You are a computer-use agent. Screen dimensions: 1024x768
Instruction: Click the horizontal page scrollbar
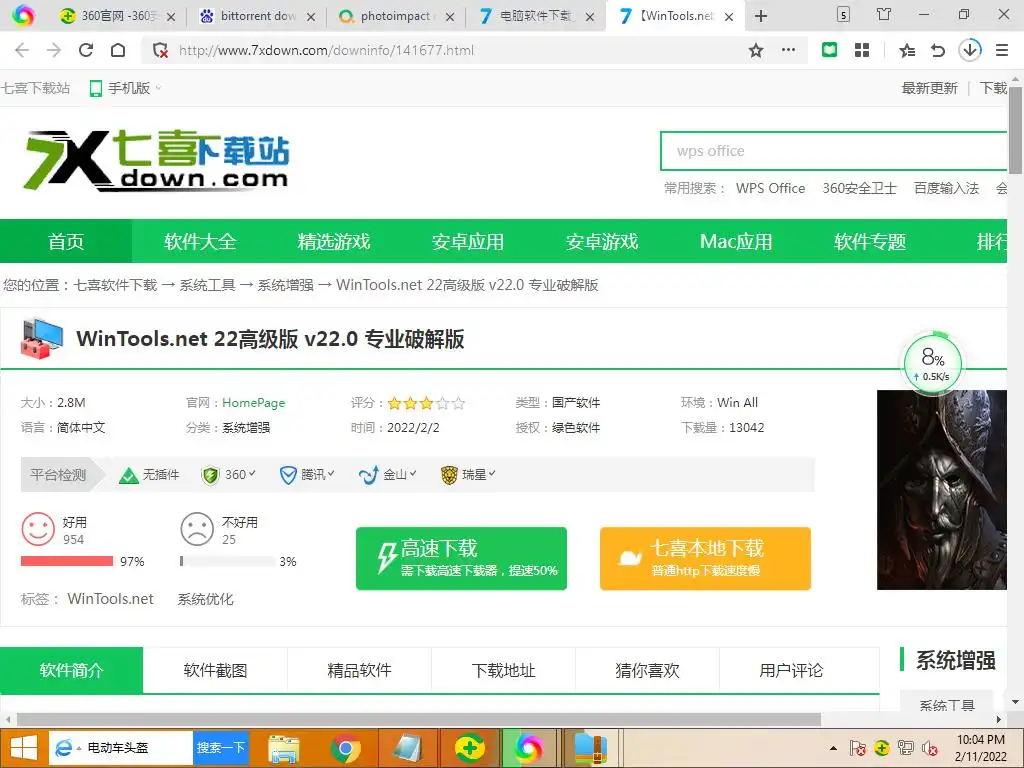(x=418, y=719)
